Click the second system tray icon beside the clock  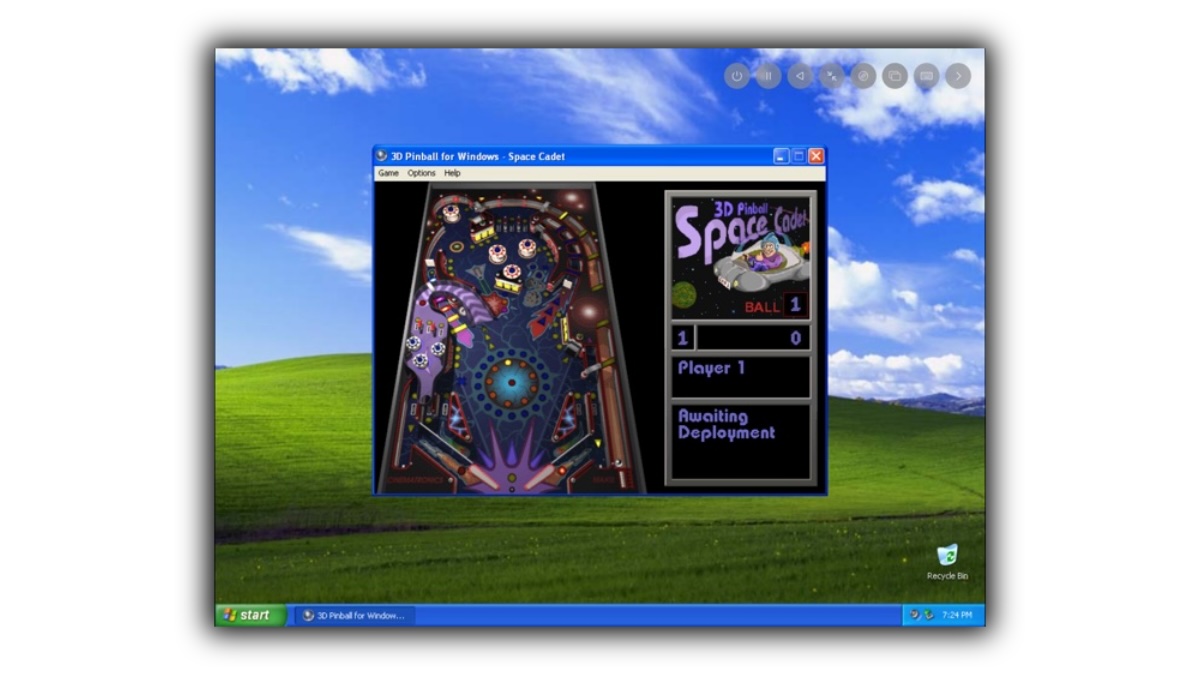tap(929, 615)
